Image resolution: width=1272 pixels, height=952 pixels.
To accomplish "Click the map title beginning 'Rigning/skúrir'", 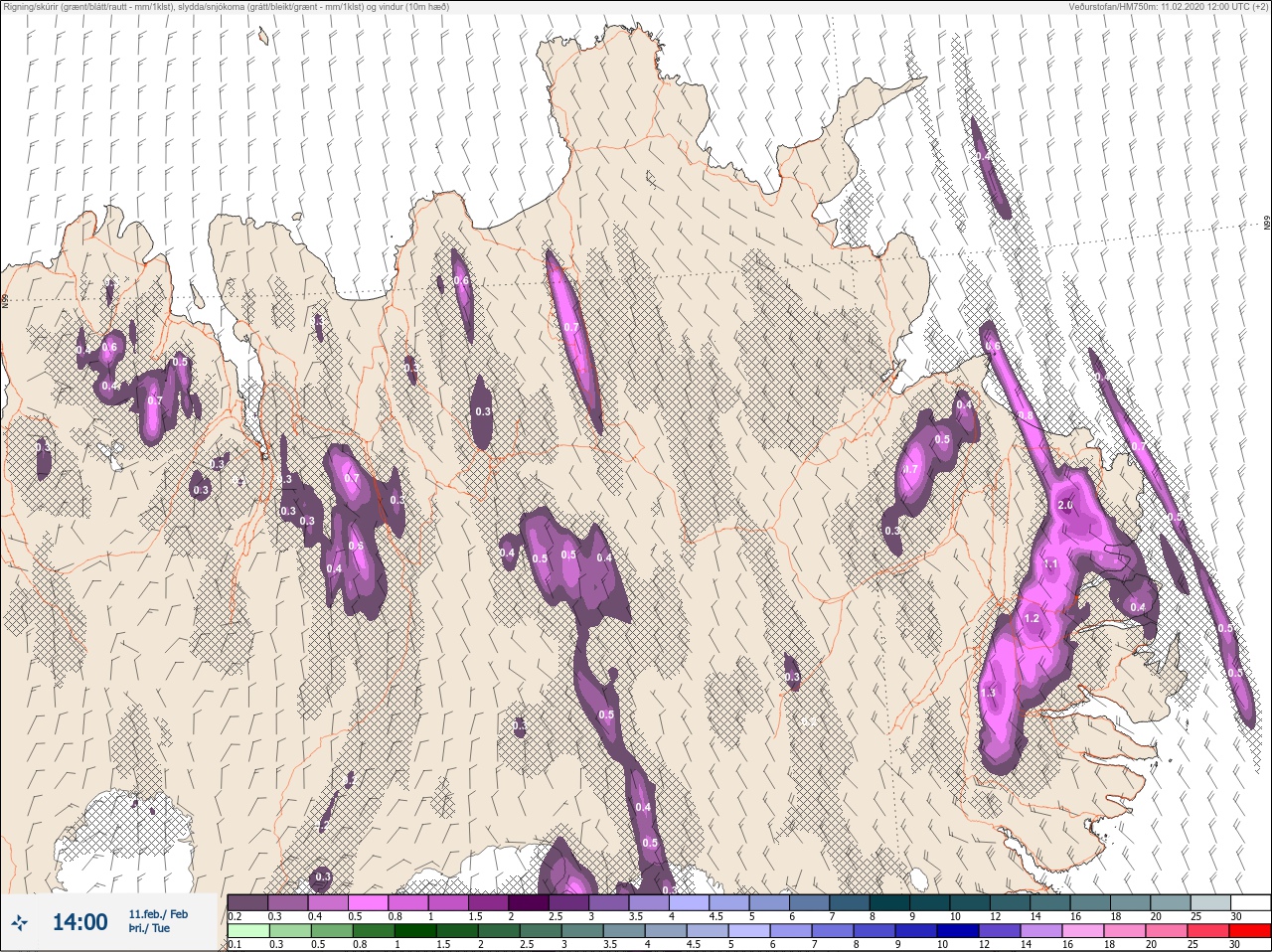I will (x=226, y=6).
